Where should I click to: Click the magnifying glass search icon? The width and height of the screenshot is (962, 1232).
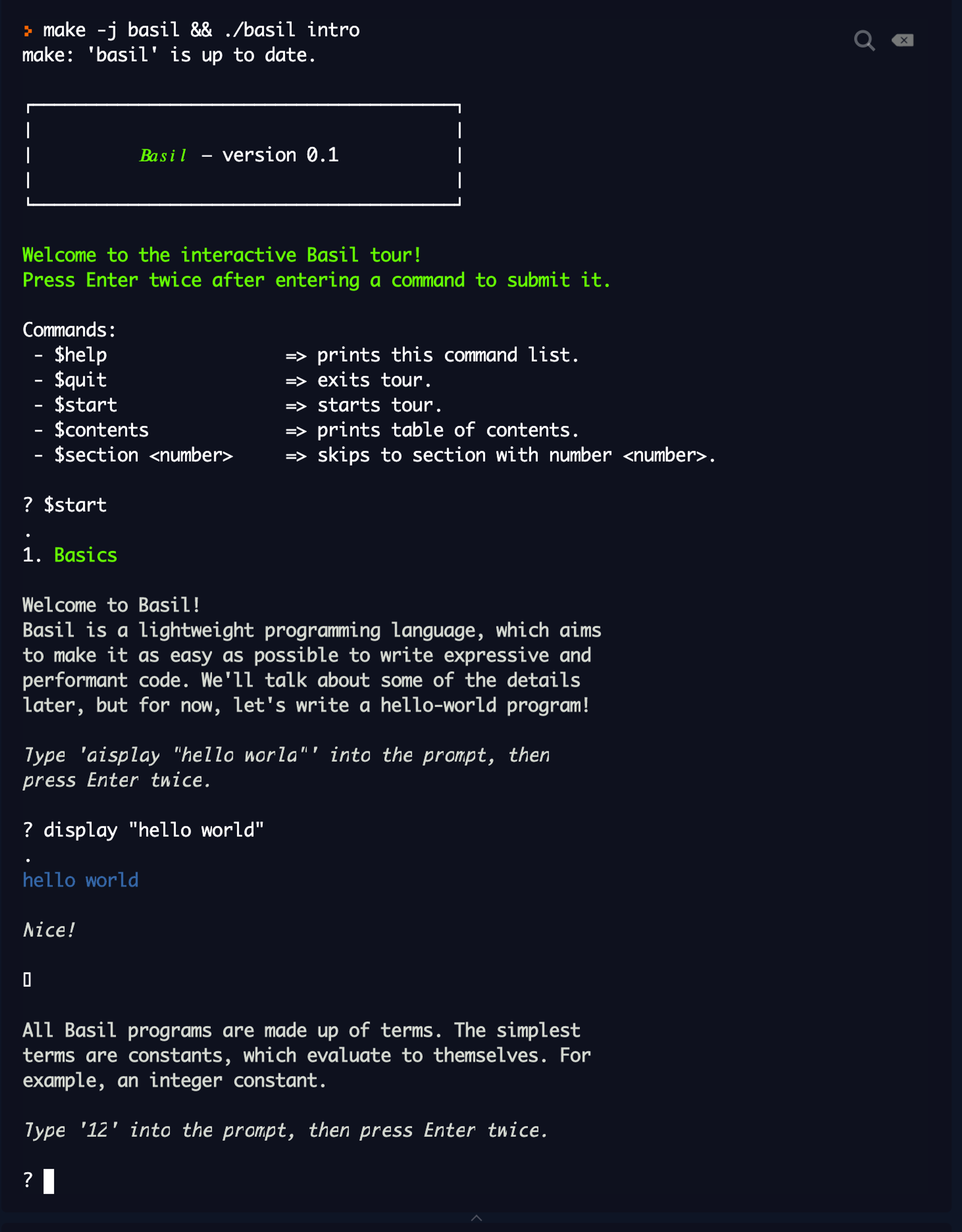[864, 41]
